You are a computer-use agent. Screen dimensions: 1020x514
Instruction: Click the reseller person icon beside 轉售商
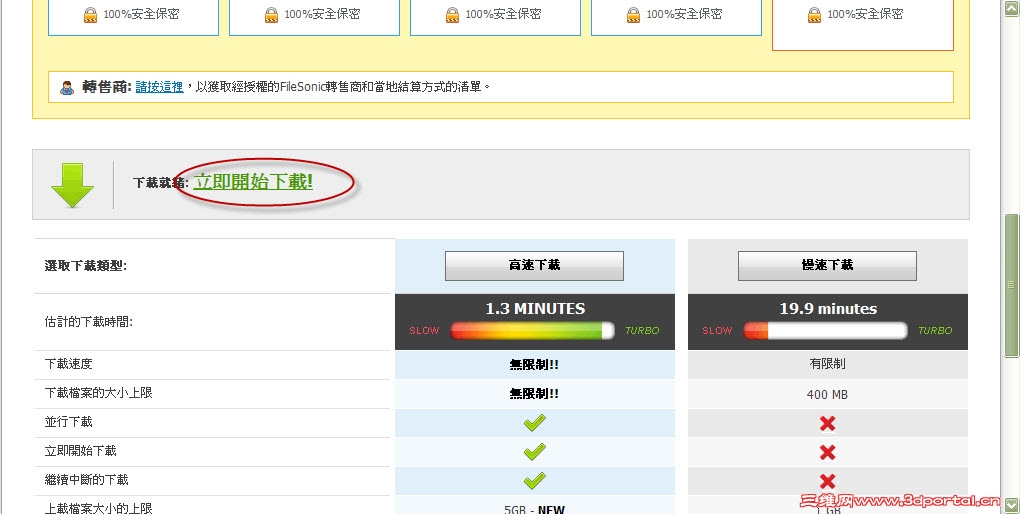click(67, 87)
